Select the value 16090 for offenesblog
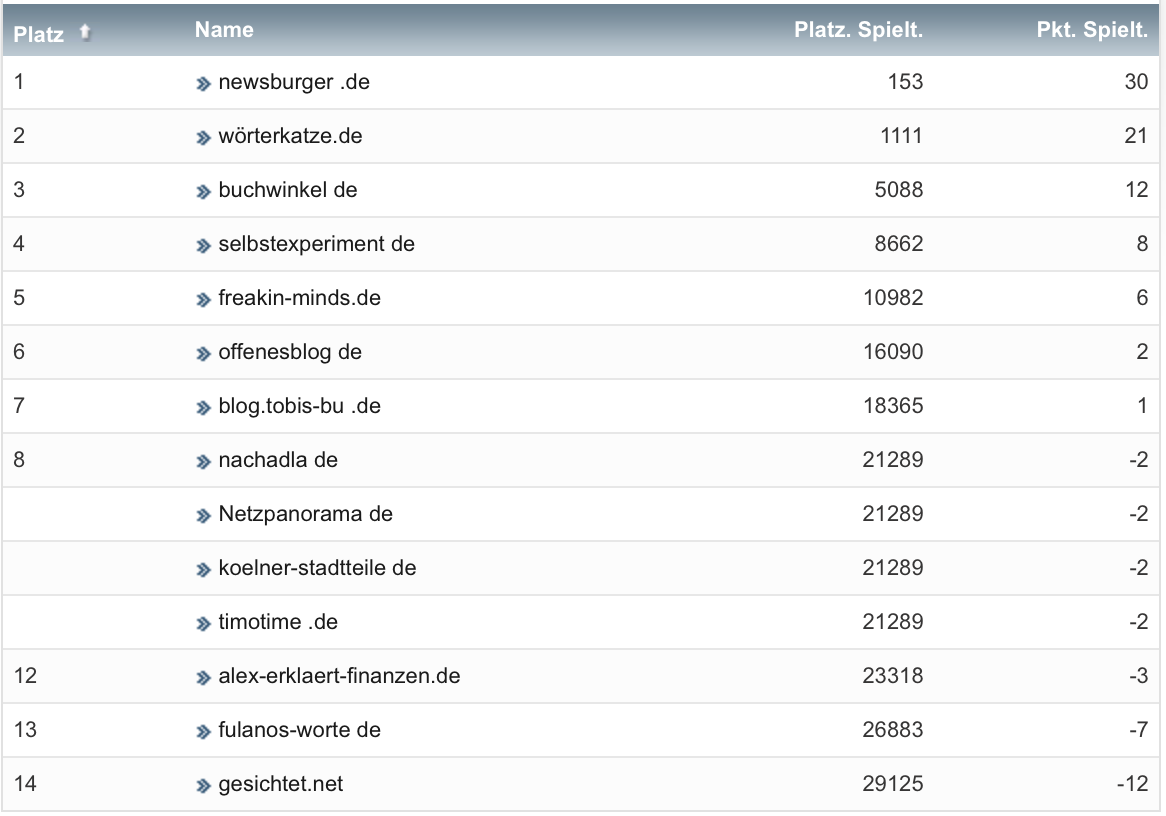This screenshot has width=1166, height=816. [x=893, y=352]
